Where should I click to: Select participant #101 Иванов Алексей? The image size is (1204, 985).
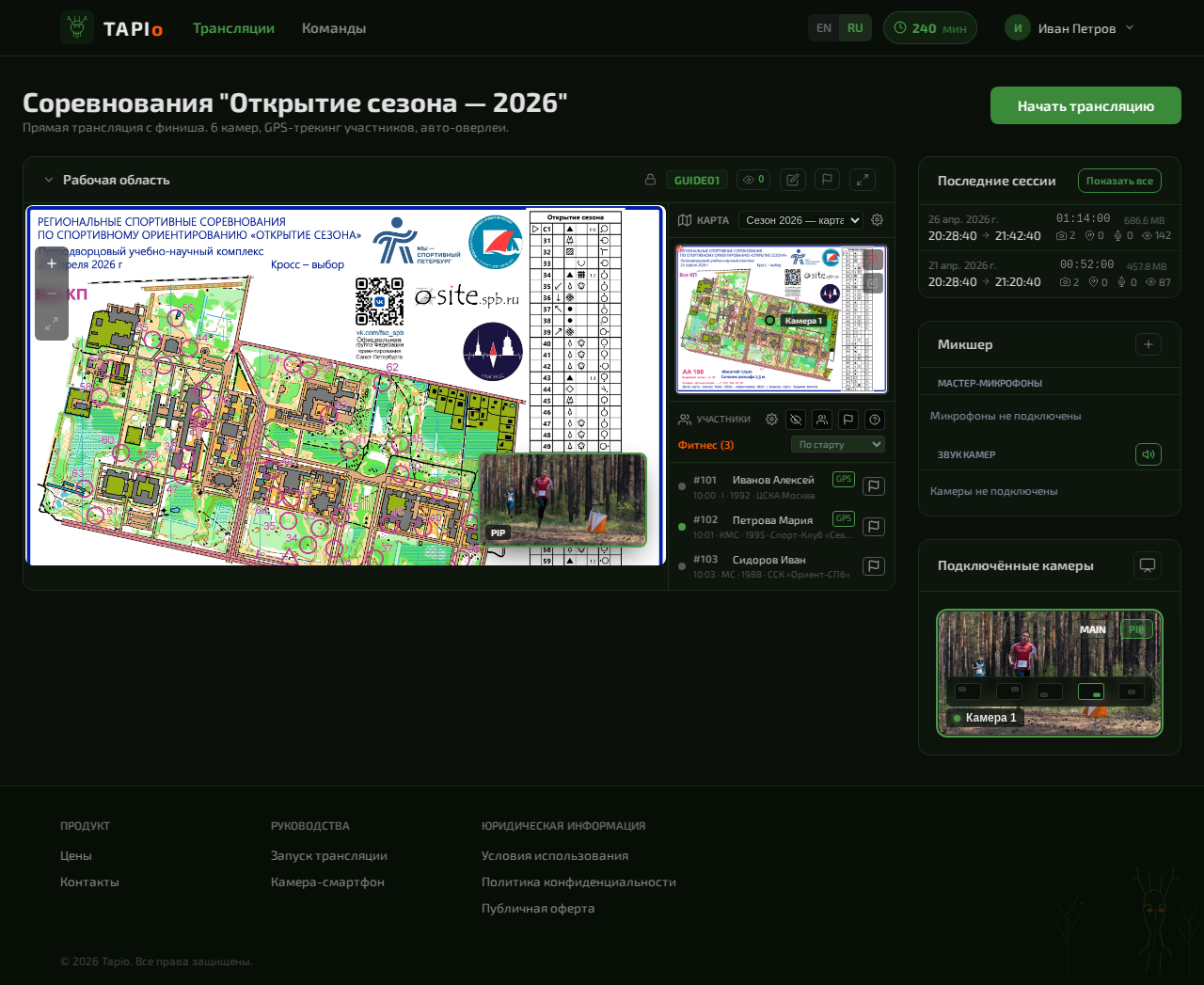click(781, 486)
